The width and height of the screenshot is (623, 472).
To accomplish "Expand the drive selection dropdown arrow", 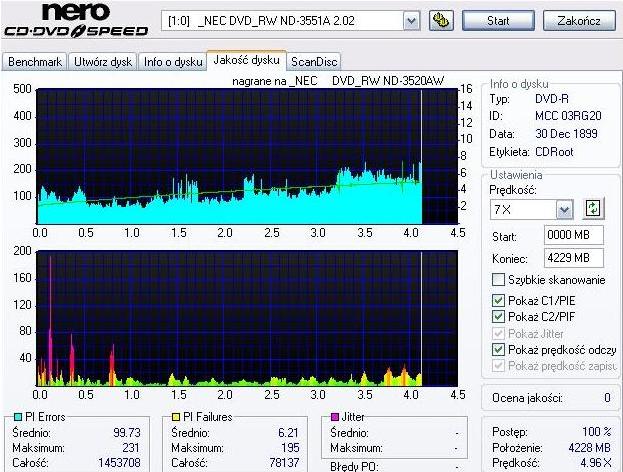I will point(412,21).
